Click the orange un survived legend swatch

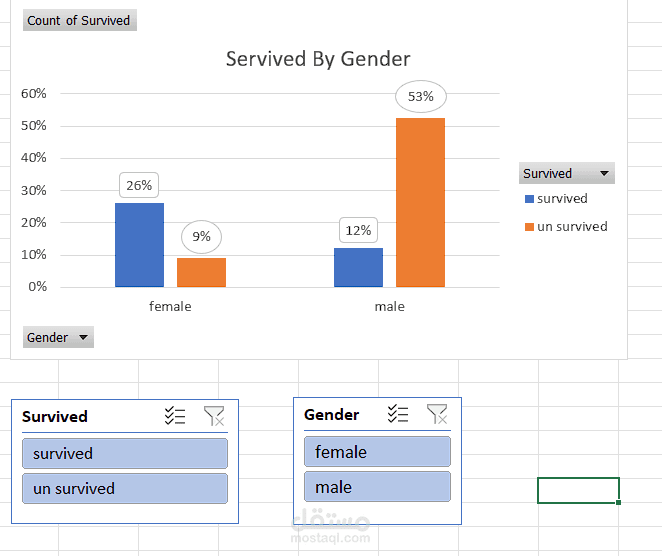(x=529, y=227)
